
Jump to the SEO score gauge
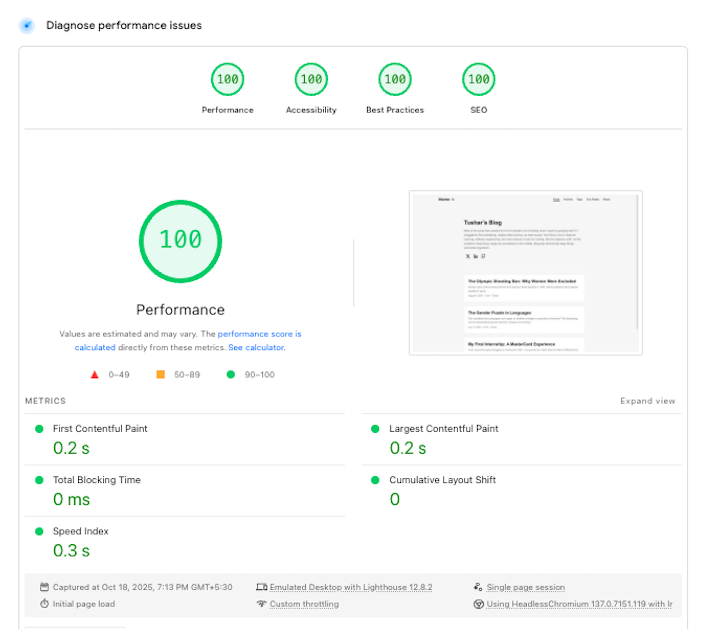click(479, 80)
